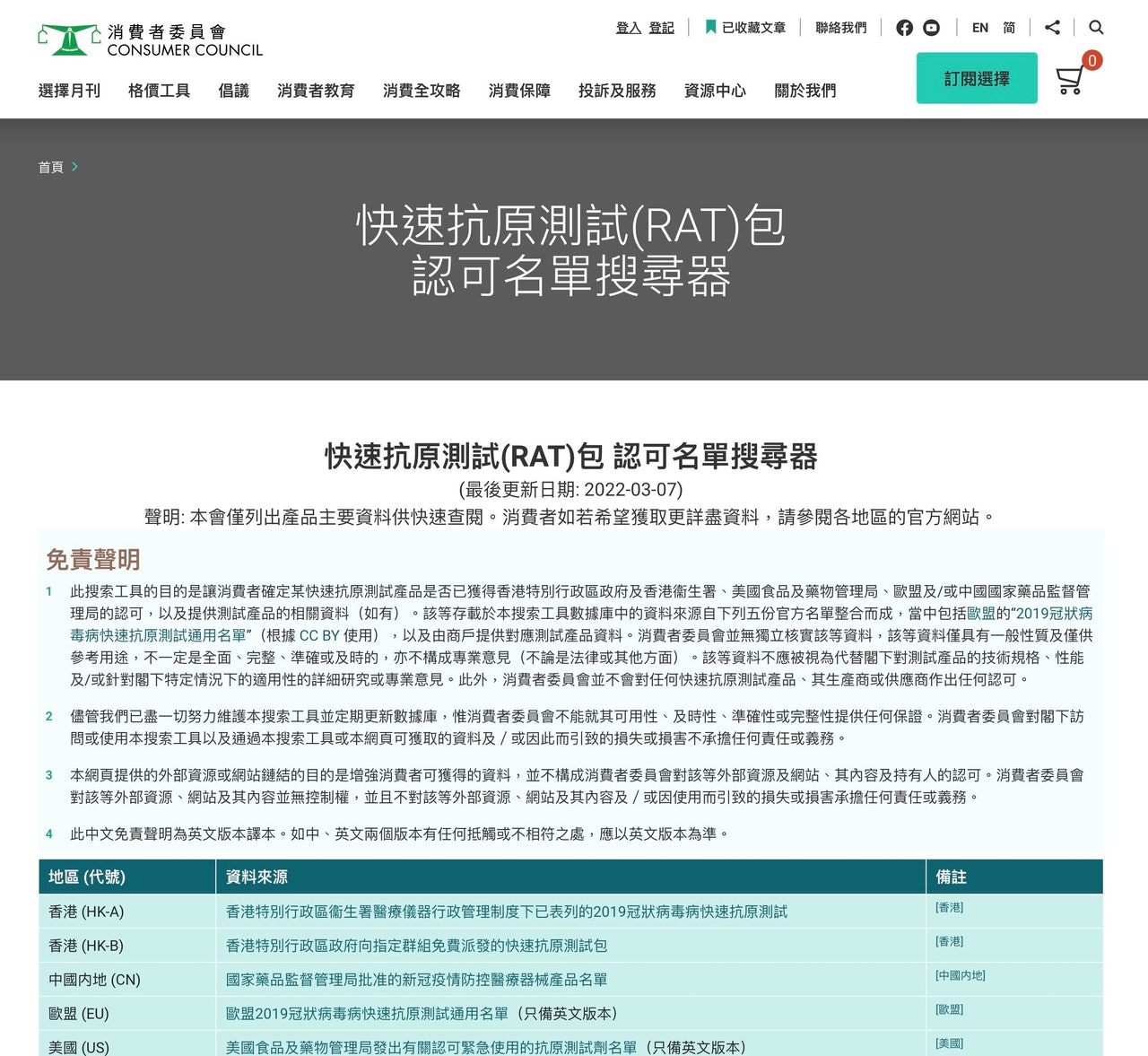Screen dimensions: 1148x1056
Task: Open the 倡議 menu
Action: (x=233, y=91)
